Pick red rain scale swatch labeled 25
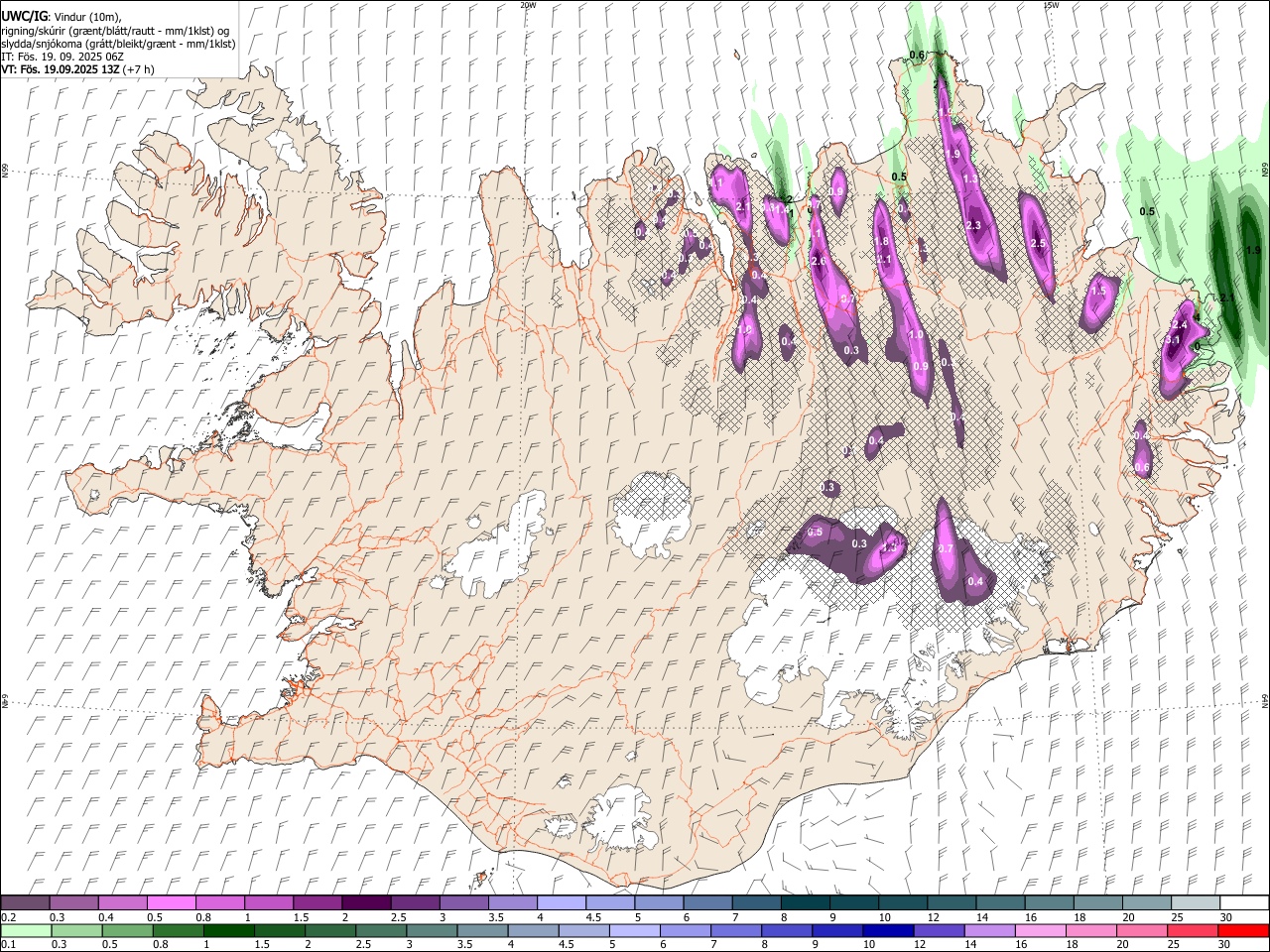This screenshot has width=1270, height=952. click(x=1193, y=930)
